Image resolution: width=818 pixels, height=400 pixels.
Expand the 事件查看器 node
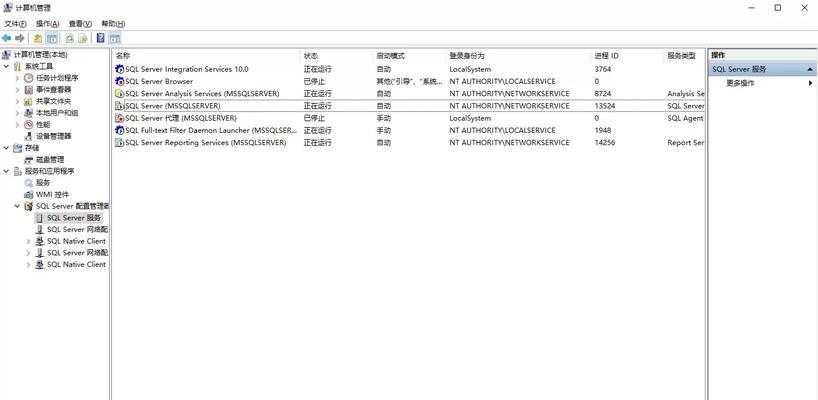click(x=17, y=90)
